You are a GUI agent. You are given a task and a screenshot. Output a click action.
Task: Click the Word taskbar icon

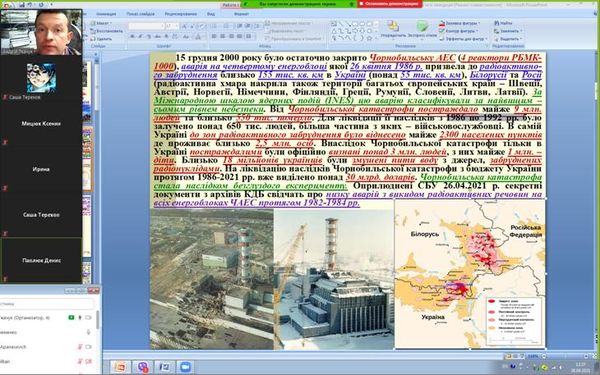click(x=164, y=367)
